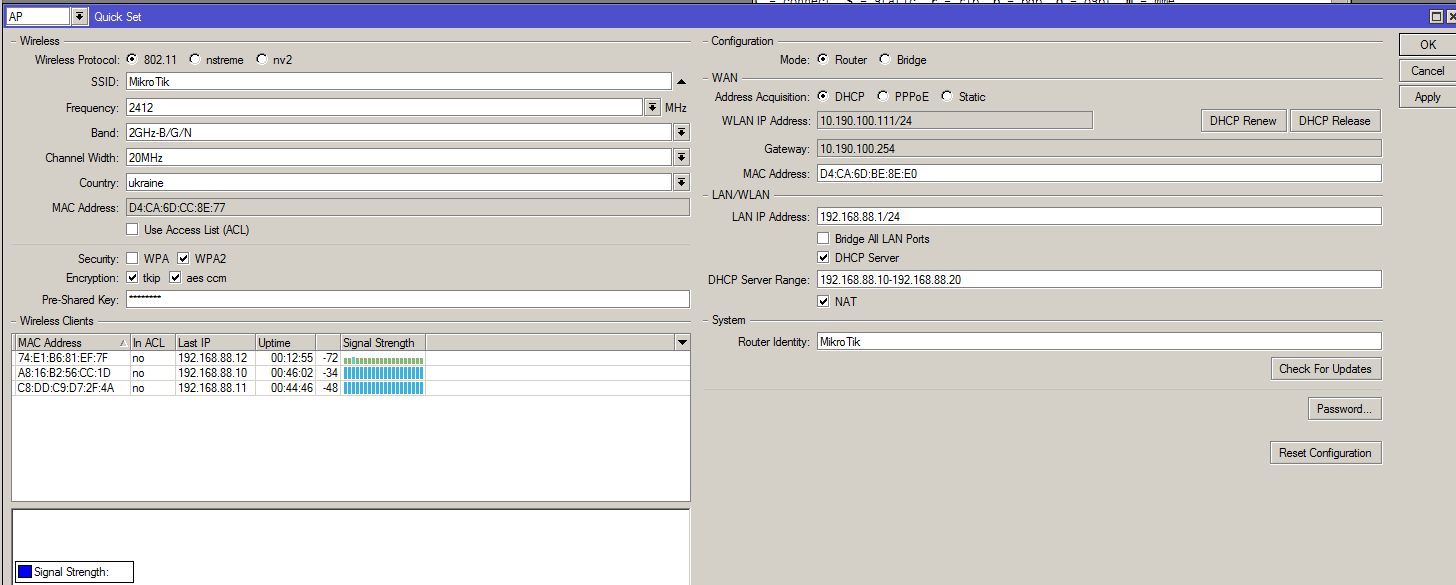The height and width of the screenshot is (585, 1456).
Task: Click the Country field ukraine
Action: (x=398, y=183)
